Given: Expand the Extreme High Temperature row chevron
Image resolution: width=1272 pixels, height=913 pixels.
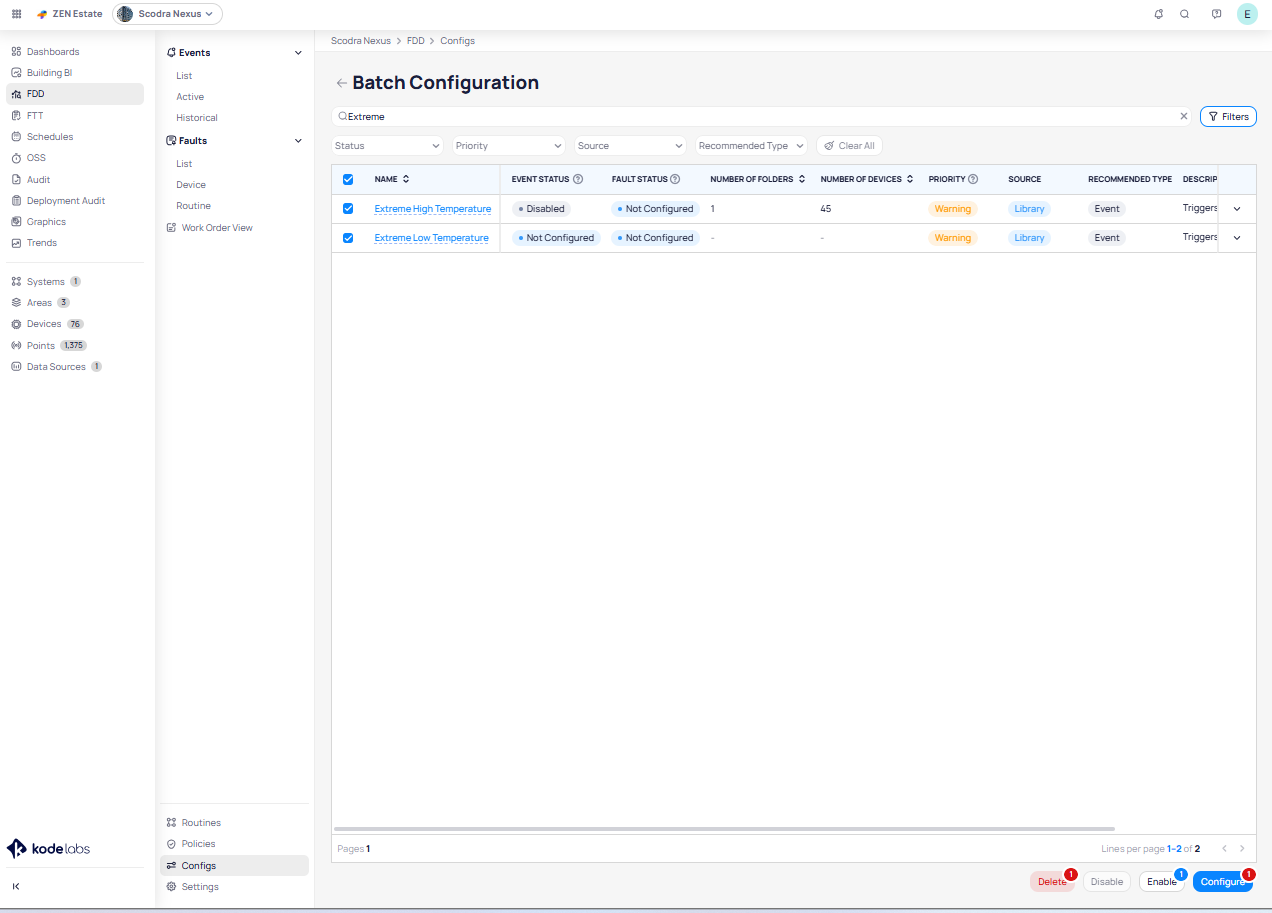Looking at the screenshot, I should [1237, 209].
